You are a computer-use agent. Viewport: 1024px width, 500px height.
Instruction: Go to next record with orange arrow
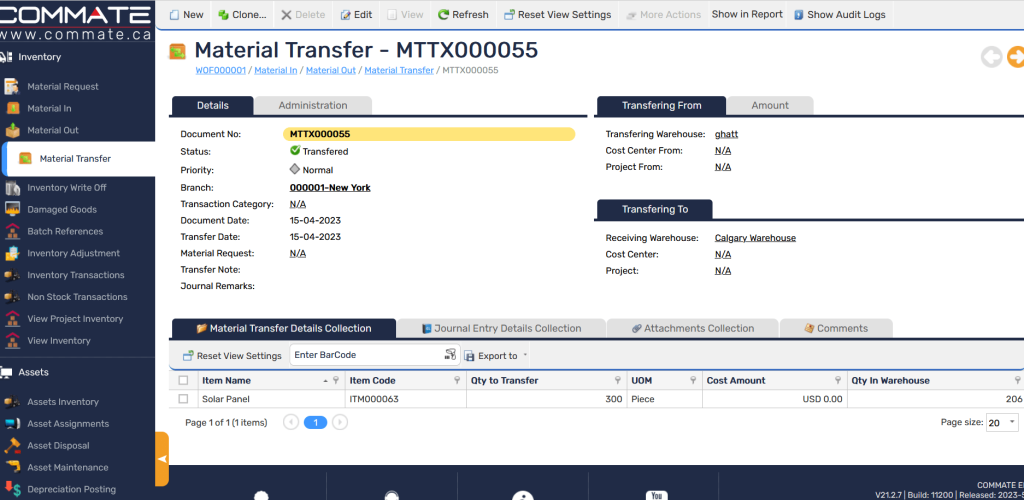click(1016, 57)
